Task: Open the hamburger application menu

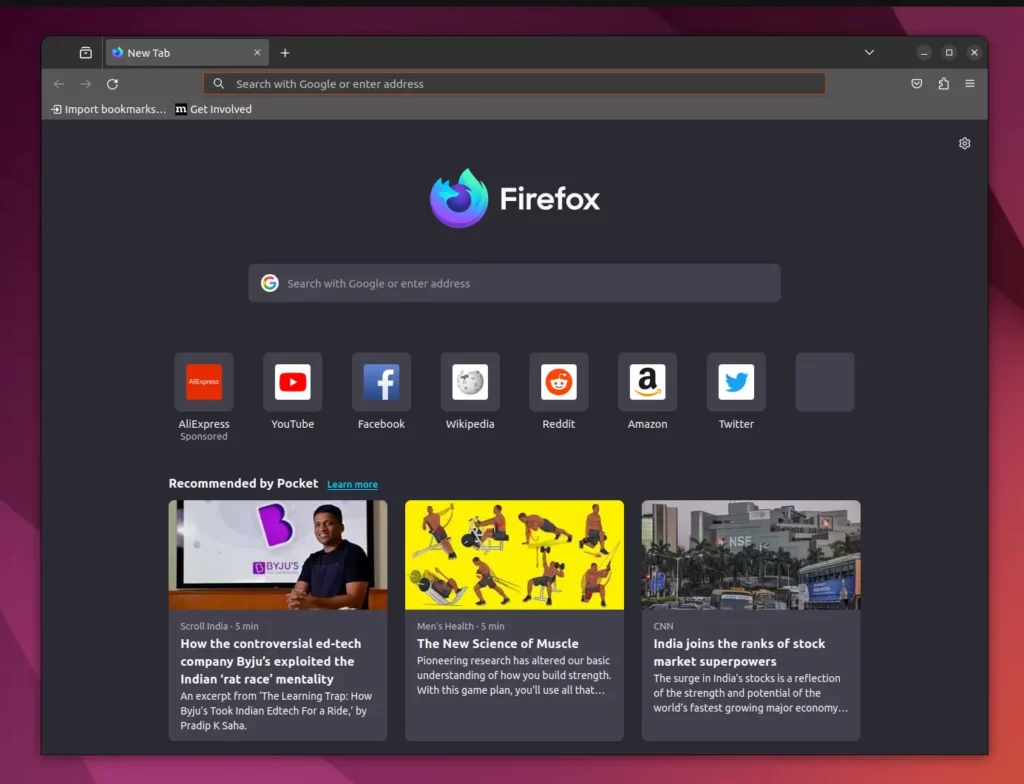Action: coord(970,84)
